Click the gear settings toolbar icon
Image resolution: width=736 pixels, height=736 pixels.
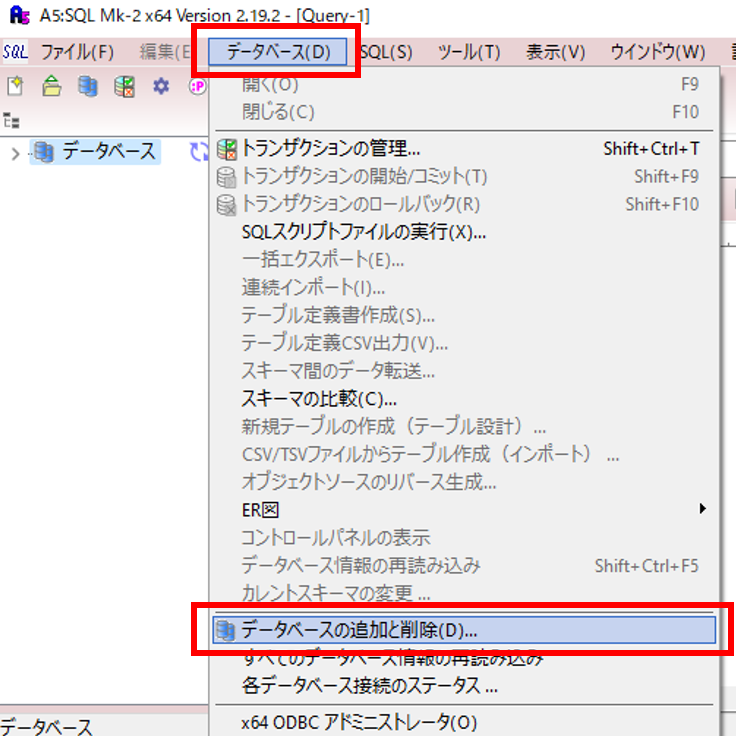pyautogui.click(x=161, y=86)
